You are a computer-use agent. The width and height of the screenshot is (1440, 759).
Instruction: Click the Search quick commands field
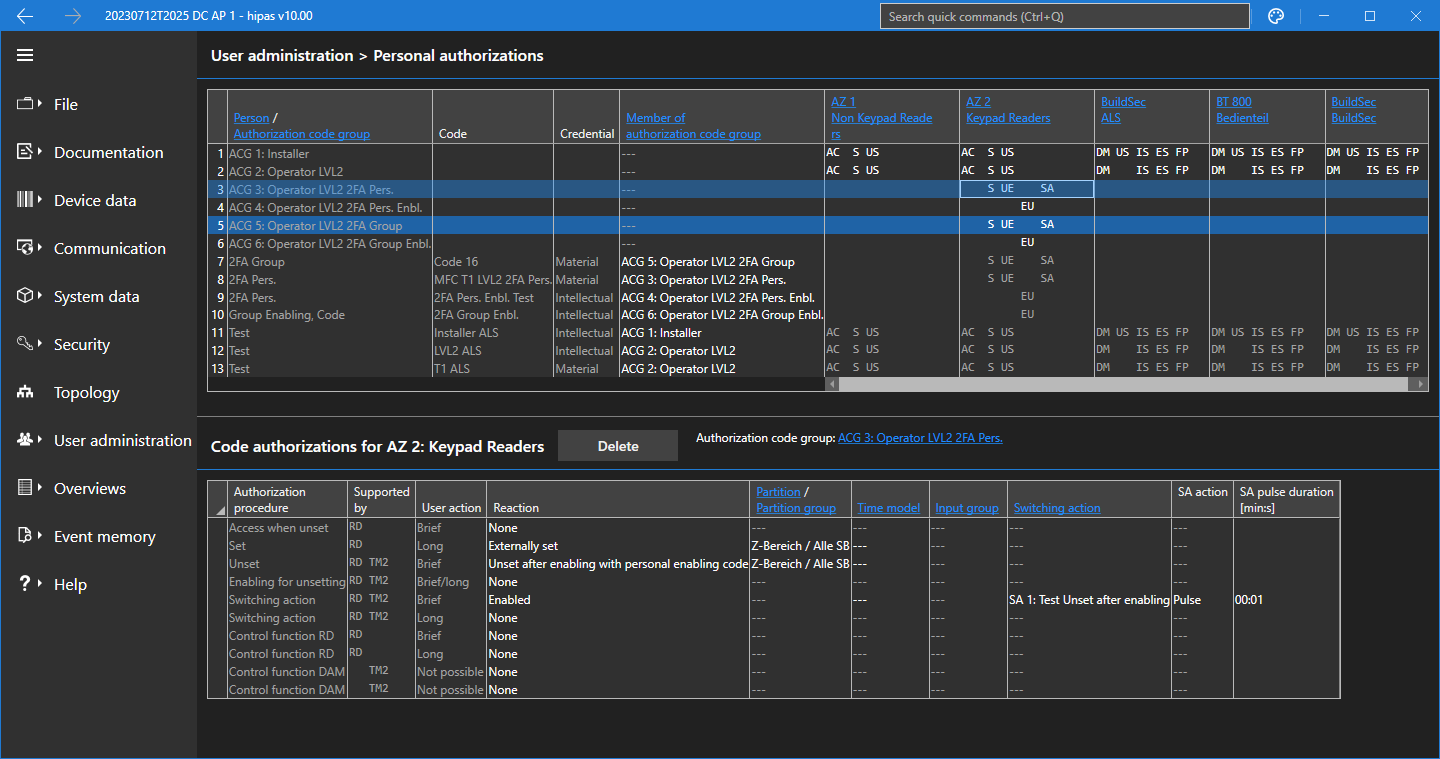tap(1064, 16)
